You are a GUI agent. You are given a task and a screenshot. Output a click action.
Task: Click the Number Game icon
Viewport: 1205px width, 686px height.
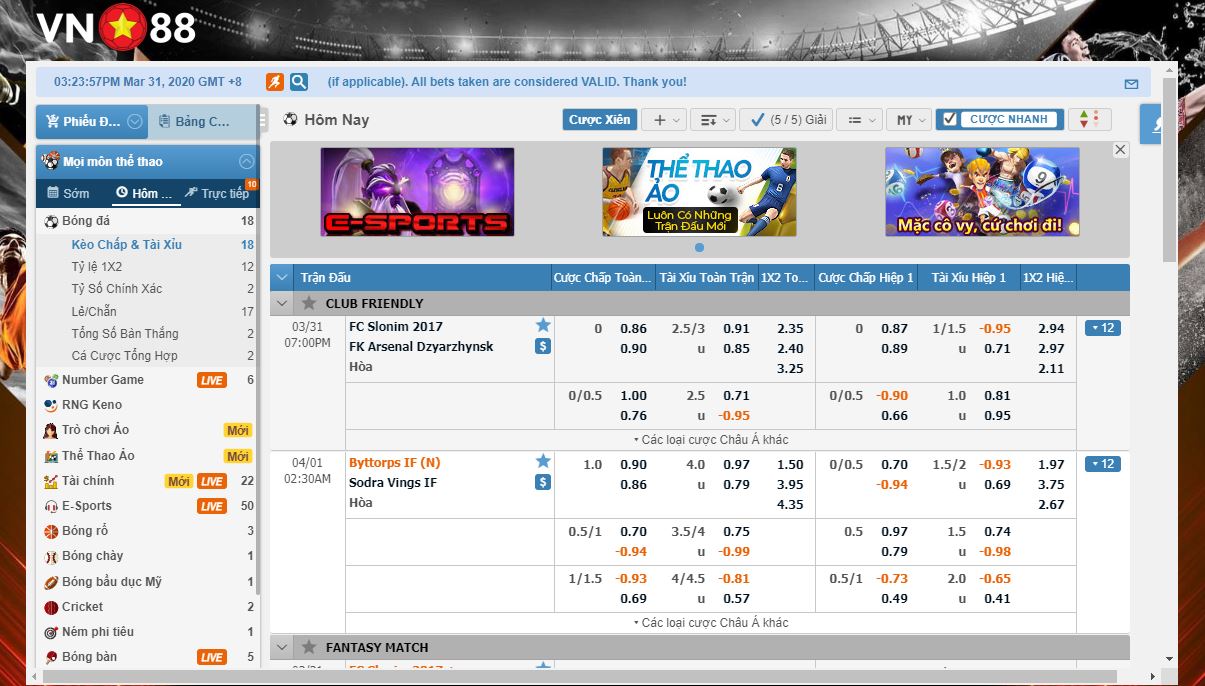click(x=51, y=380)
